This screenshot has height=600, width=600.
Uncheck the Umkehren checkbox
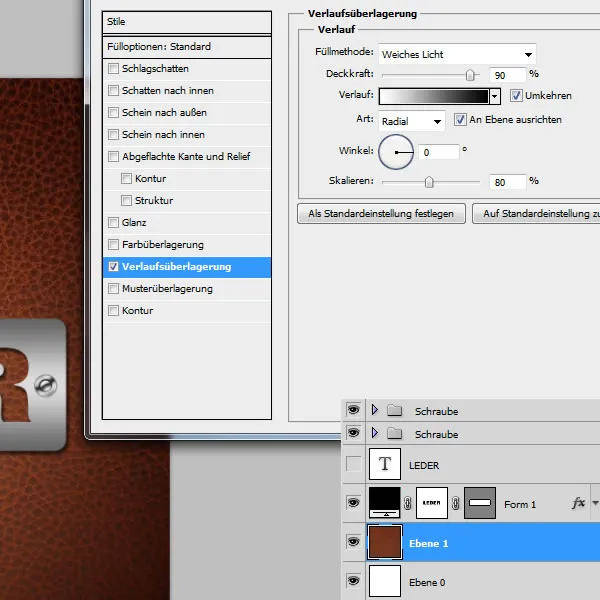point(516,96)
